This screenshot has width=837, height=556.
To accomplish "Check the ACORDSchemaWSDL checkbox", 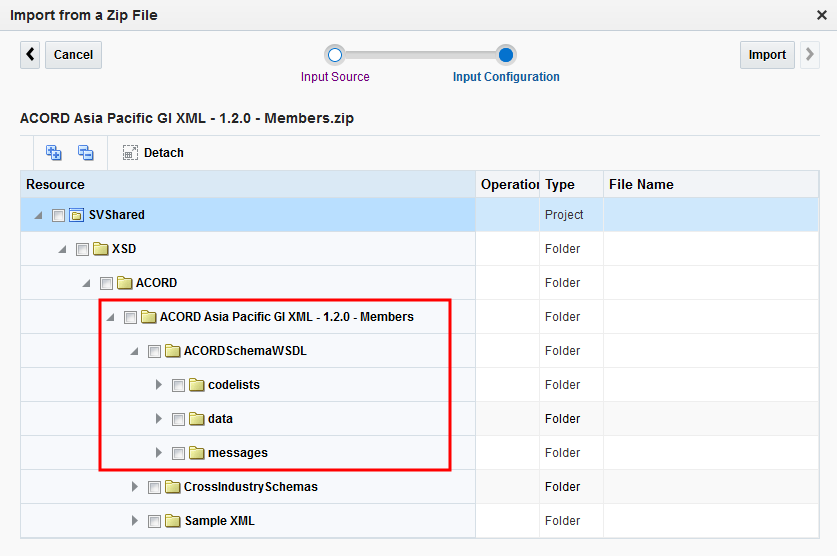I will (154, 352).
